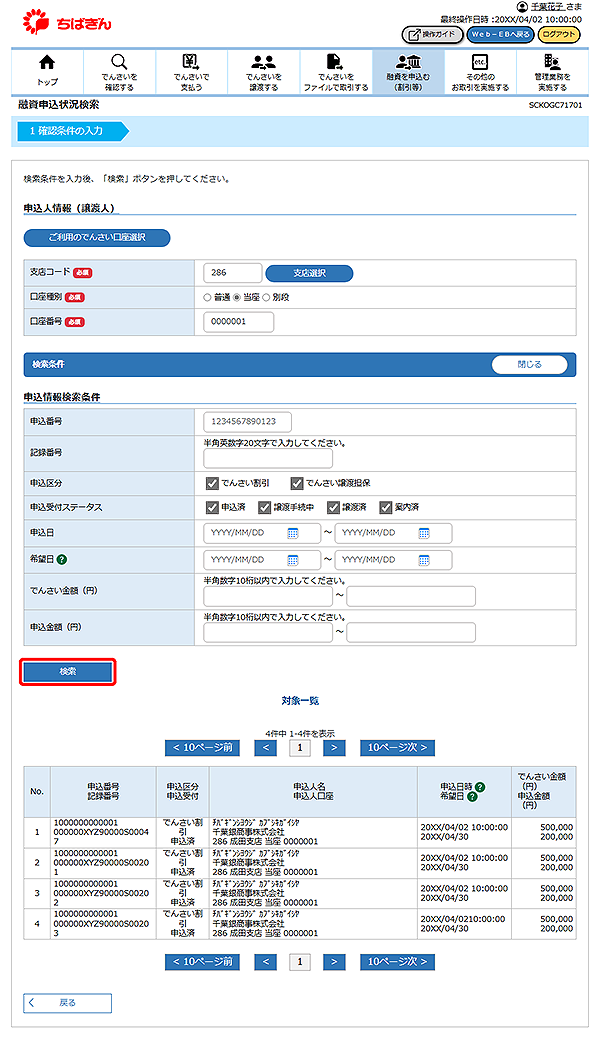Click calendar icon for 希望日 end date

[x=424, y=560]
